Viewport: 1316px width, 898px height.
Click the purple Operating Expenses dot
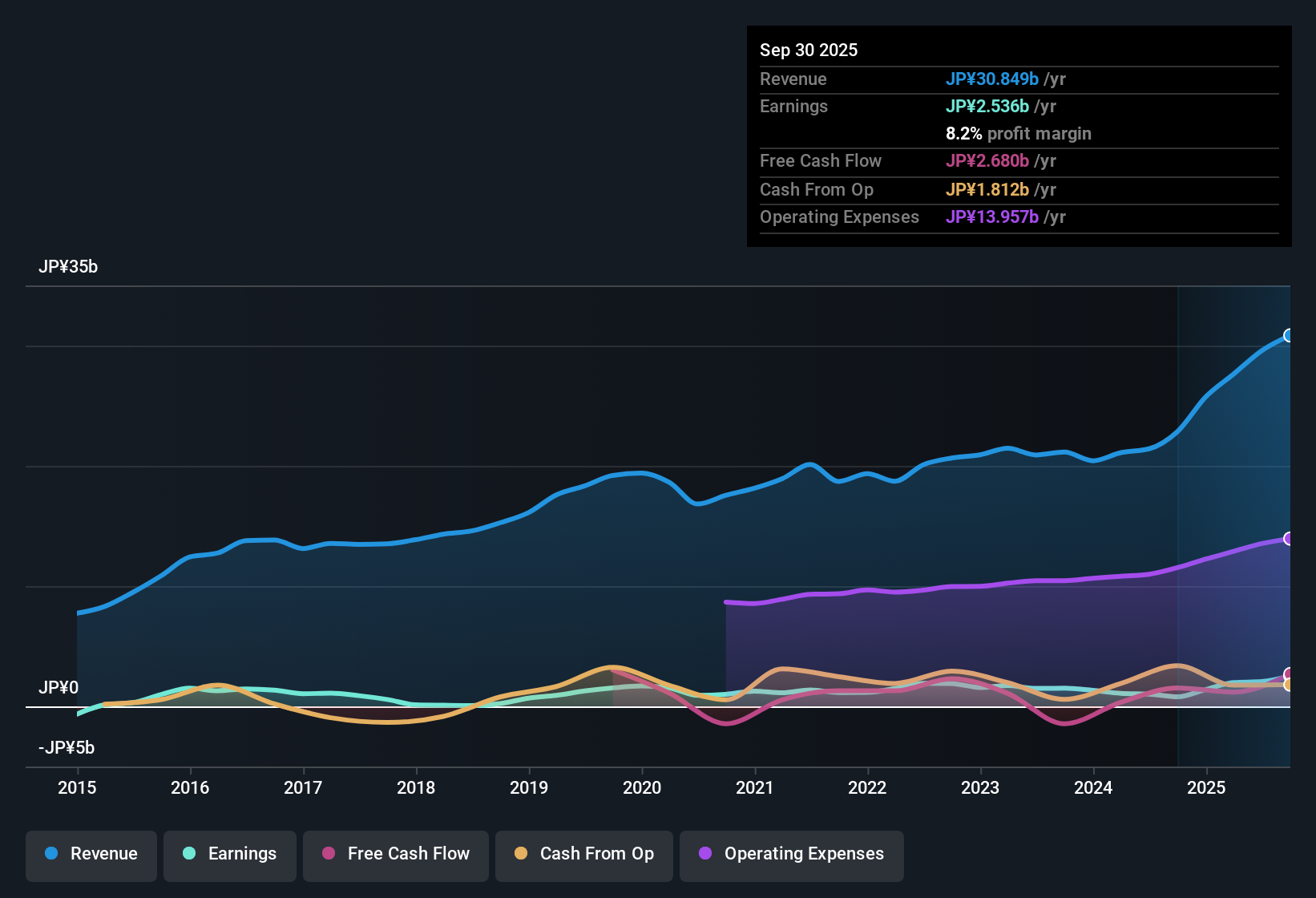pyautogui.click(x=704, y=854)
